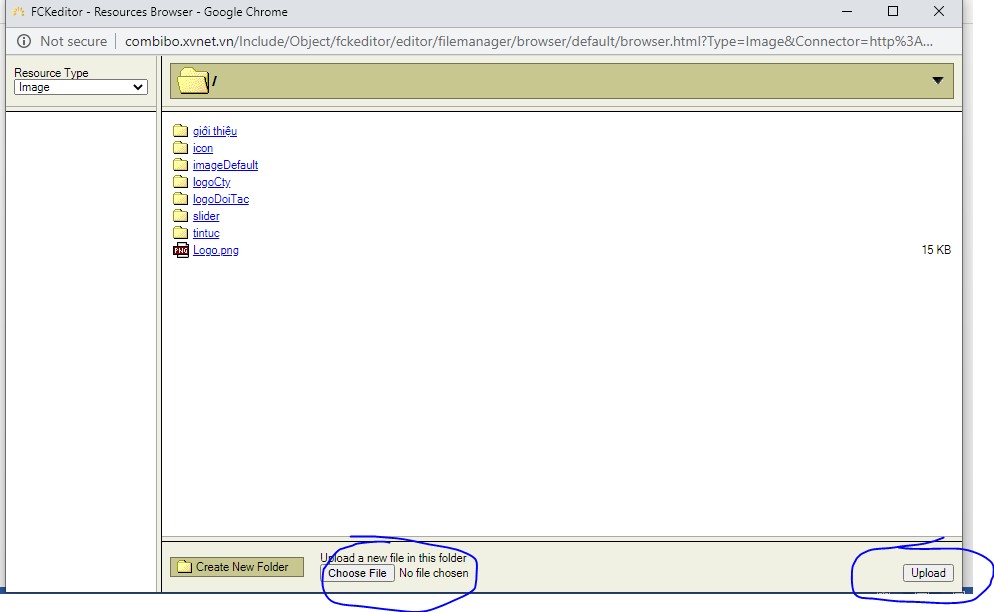Open the giới thiệu folder link
This screenshot has height=612, width=994.
tap(215, 131)
